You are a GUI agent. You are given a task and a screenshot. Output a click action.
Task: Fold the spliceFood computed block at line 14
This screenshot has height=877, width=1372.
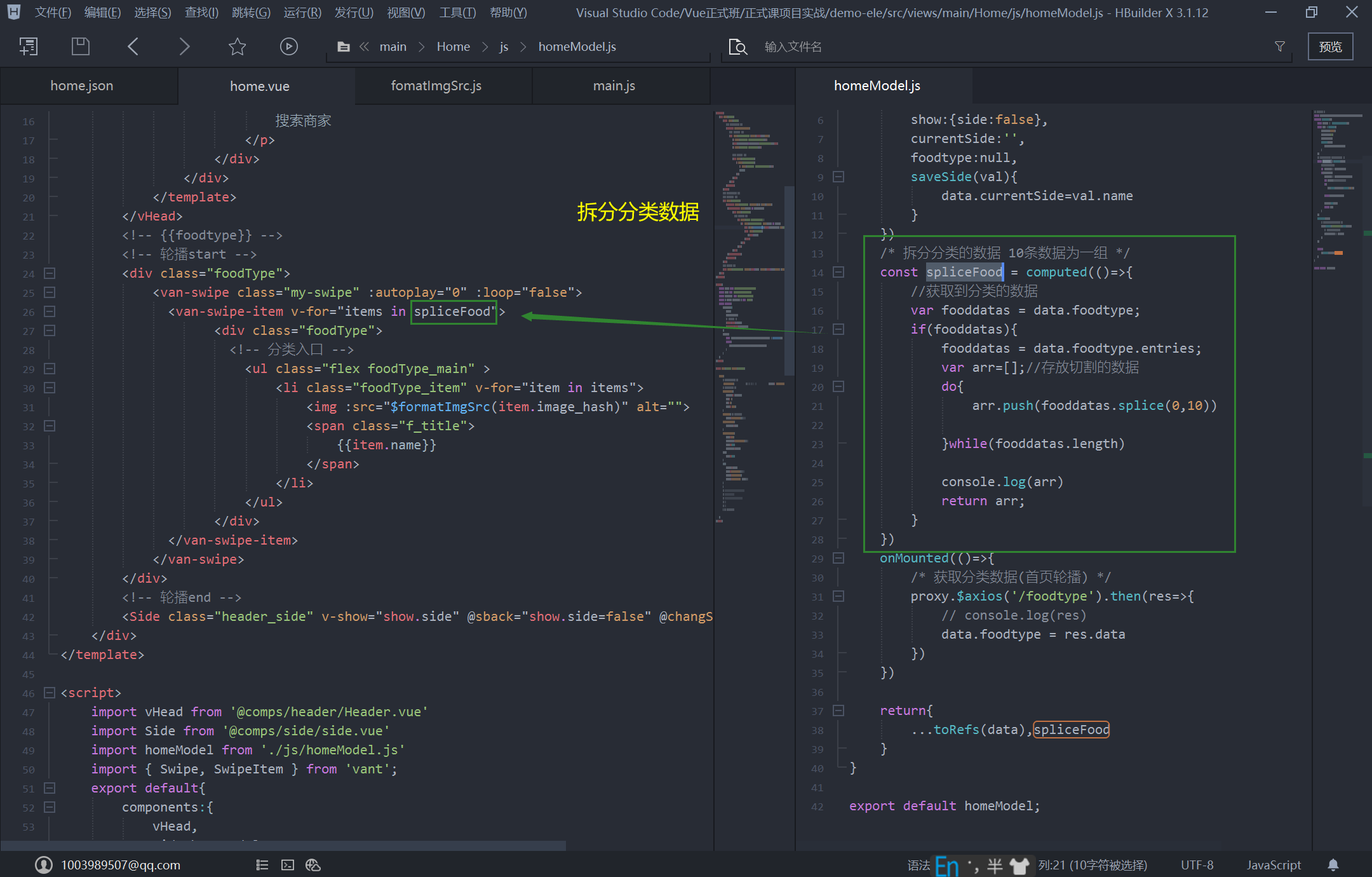click(838, 272)
